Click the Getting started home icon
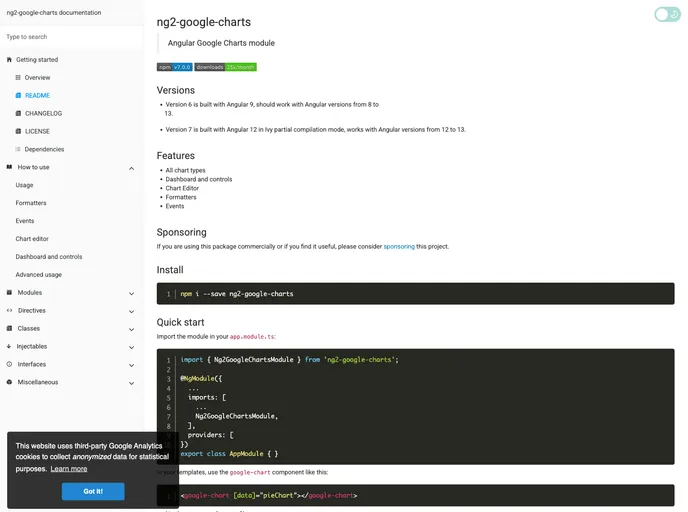688x512 pixels. click(9, 60)
